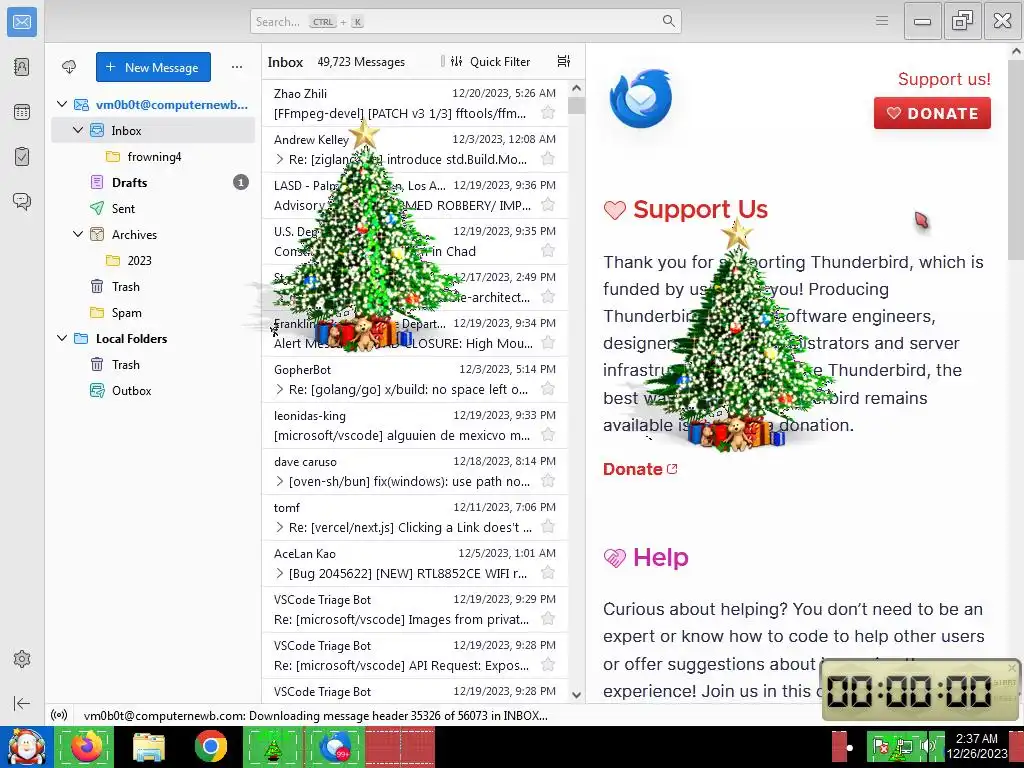Click message list scroll down arrow
Image resolution: width=1024 pixels, height=768 pixels.
click(x=576, y=695)
